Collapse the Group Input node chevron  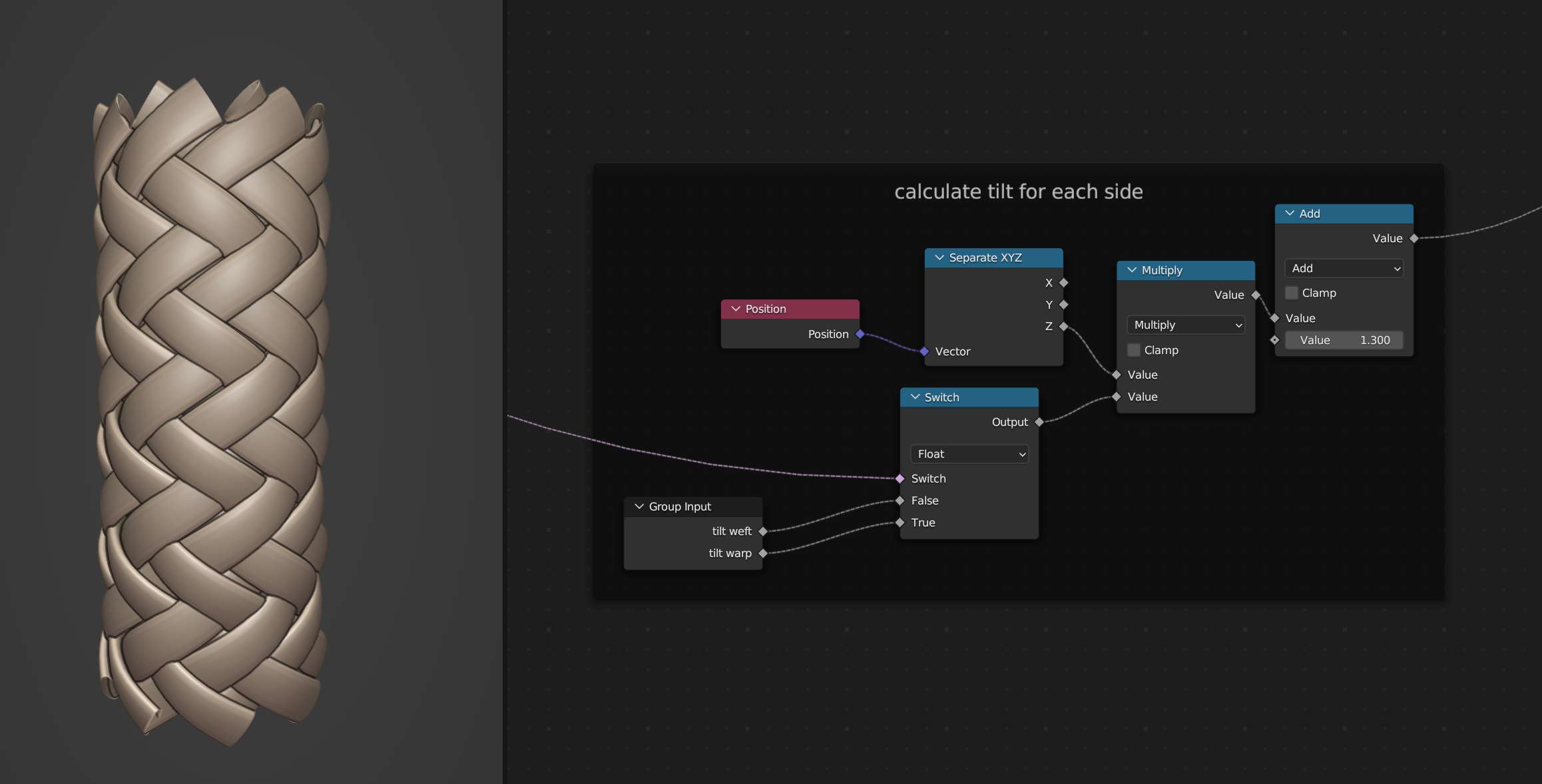click(x=639, y=506)
